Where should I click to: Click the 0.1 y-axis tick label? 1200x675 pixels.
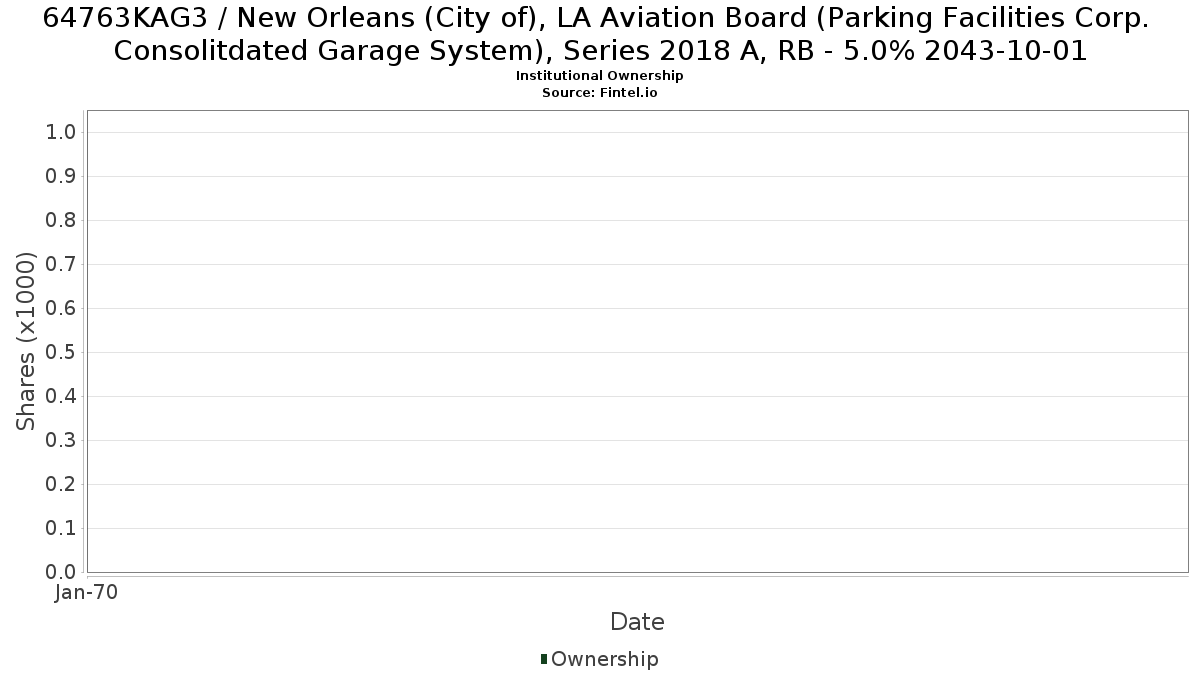tap(62, 528)
